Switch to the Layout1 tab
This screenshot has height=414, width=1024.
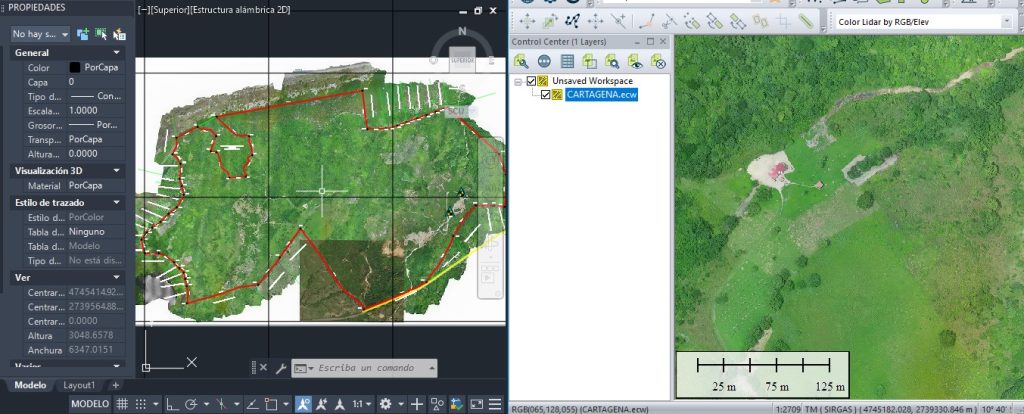point(79,385)
